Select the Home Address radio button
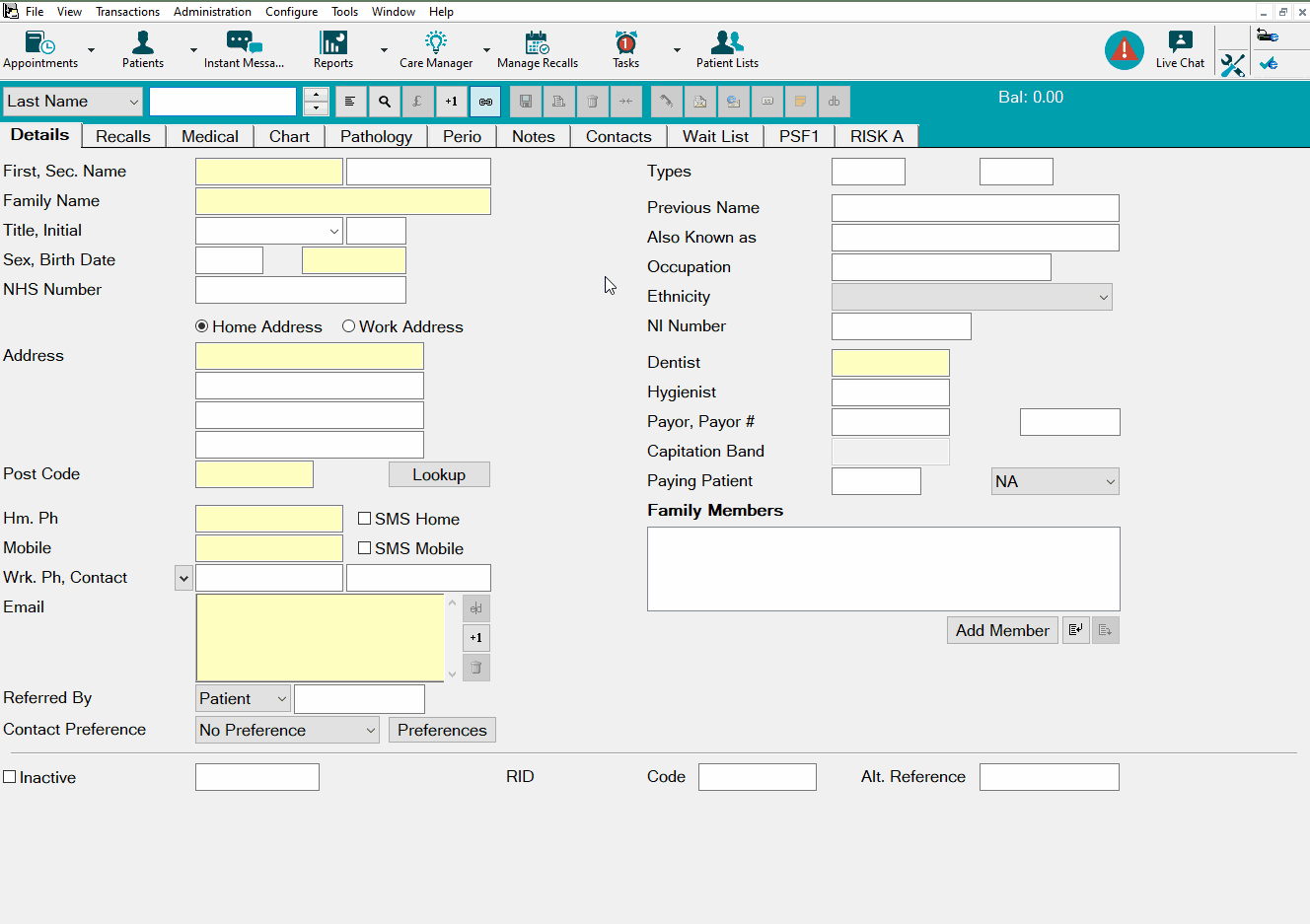1310x924 pixels. [x=202, y=326]
